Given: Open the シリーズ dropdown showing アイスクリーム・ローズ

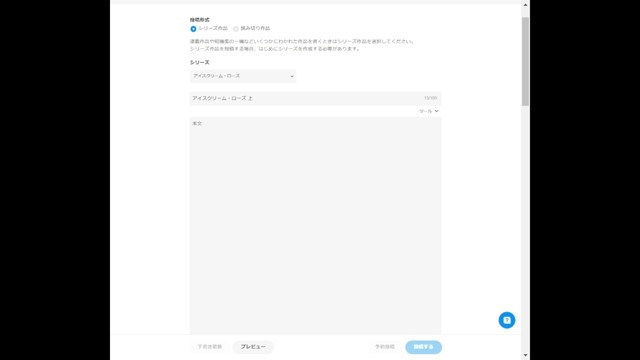Looking at the screenshot, I should click(x=243, y=76).
